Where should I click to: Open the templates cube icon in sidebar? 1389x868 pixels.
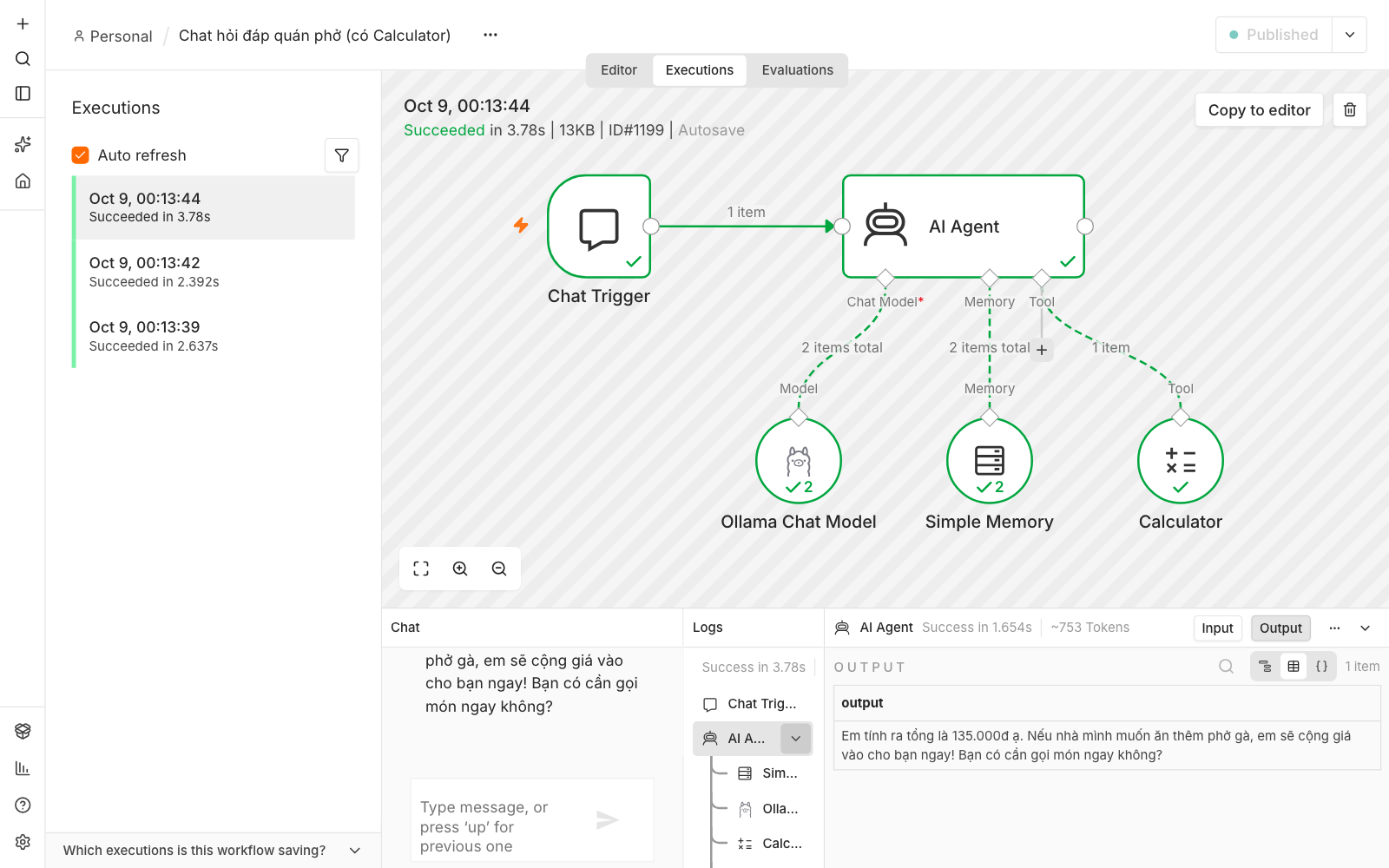click(x=23, y=731)
